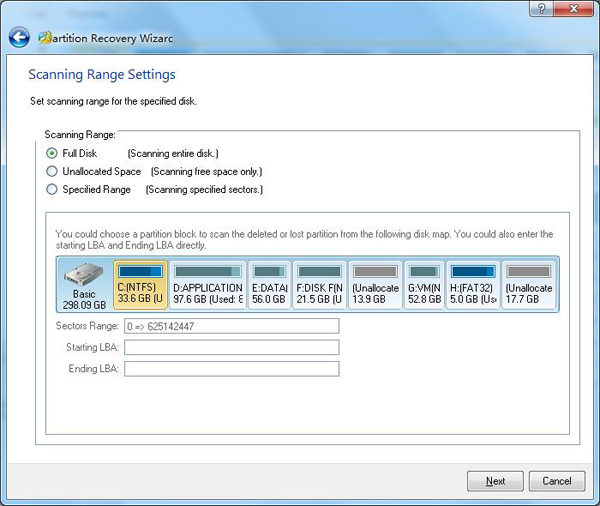
Task: Select the 13.9 GB Unallocated block
Action: tap(375, 285)
